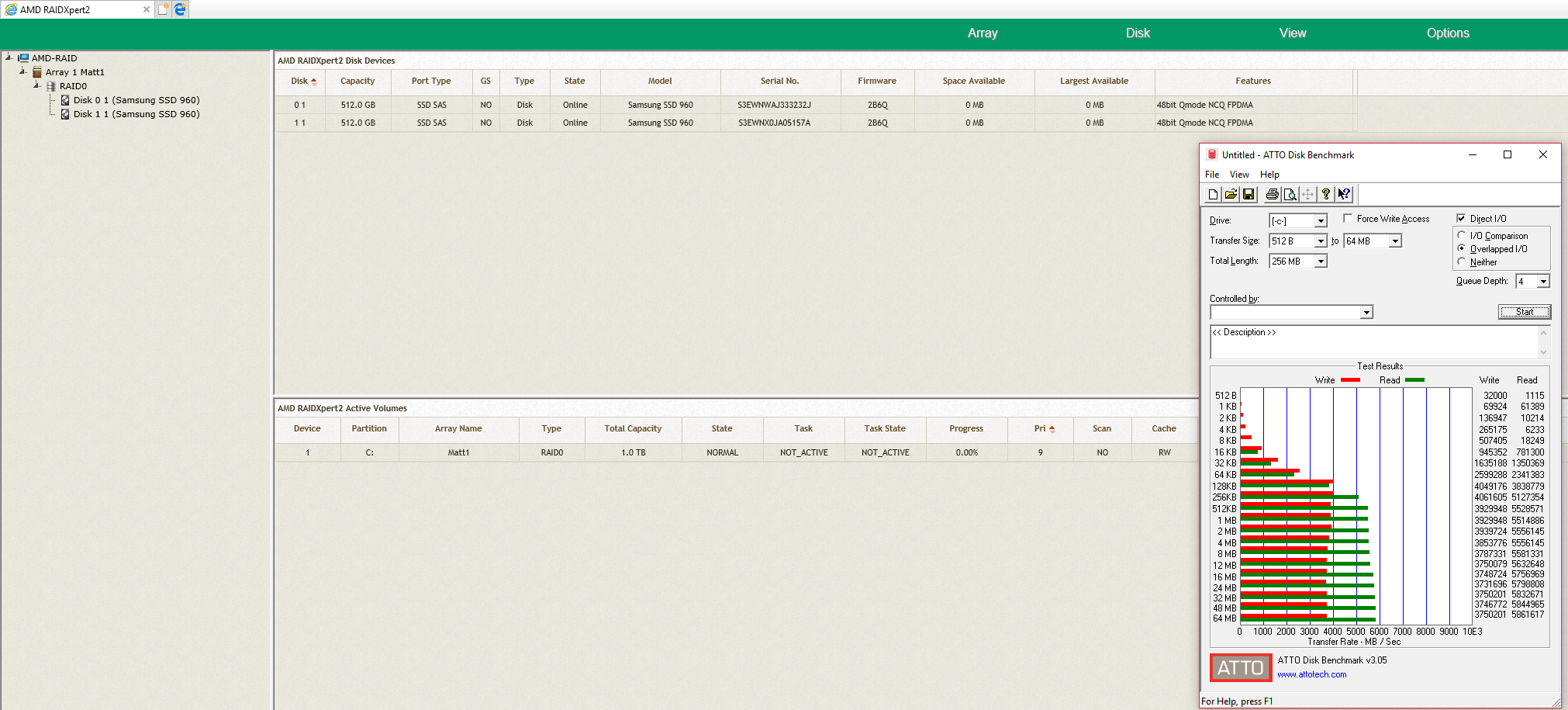1568x710 pixels.
Task: Click the Print Preview icon in ATTO toolbar
Action: [1290, 195]
